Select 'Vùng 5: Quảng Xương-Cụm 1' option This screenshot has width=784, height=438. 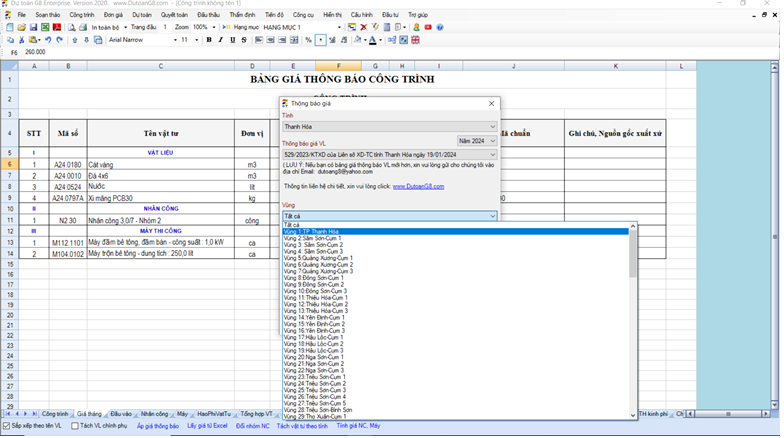pyautogui.click(x=456, y=259)
